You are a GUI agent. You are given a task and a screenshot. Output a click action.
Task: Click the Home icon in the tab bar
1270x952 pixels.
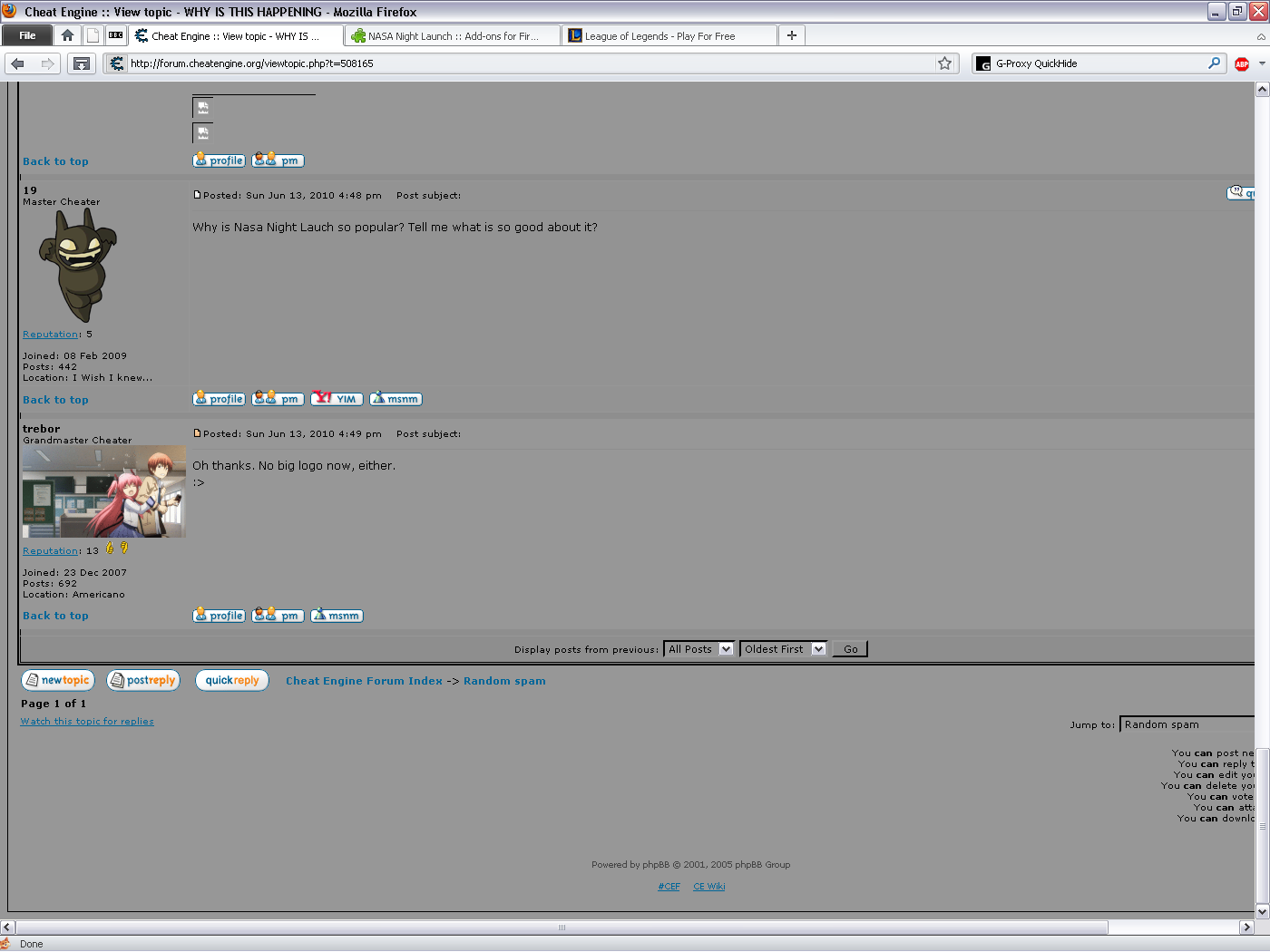[67, 35]
